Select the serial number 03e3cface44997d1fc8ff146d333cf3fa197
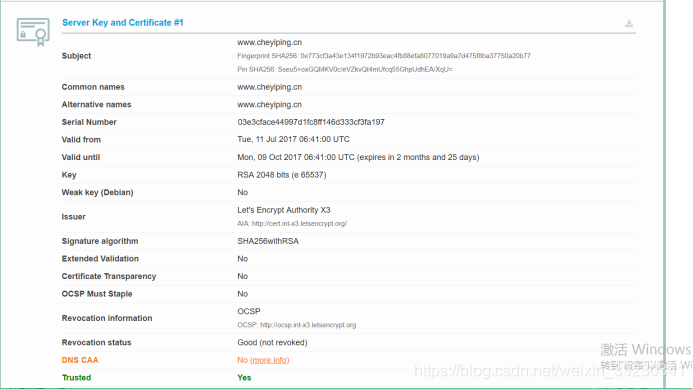 point(311,122)
